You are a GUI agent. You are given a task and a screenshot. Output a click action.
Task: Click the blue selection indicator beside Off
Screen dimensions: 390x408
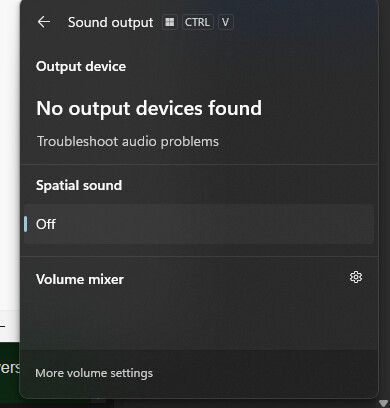pyautogui.click(x=26, y=224)
